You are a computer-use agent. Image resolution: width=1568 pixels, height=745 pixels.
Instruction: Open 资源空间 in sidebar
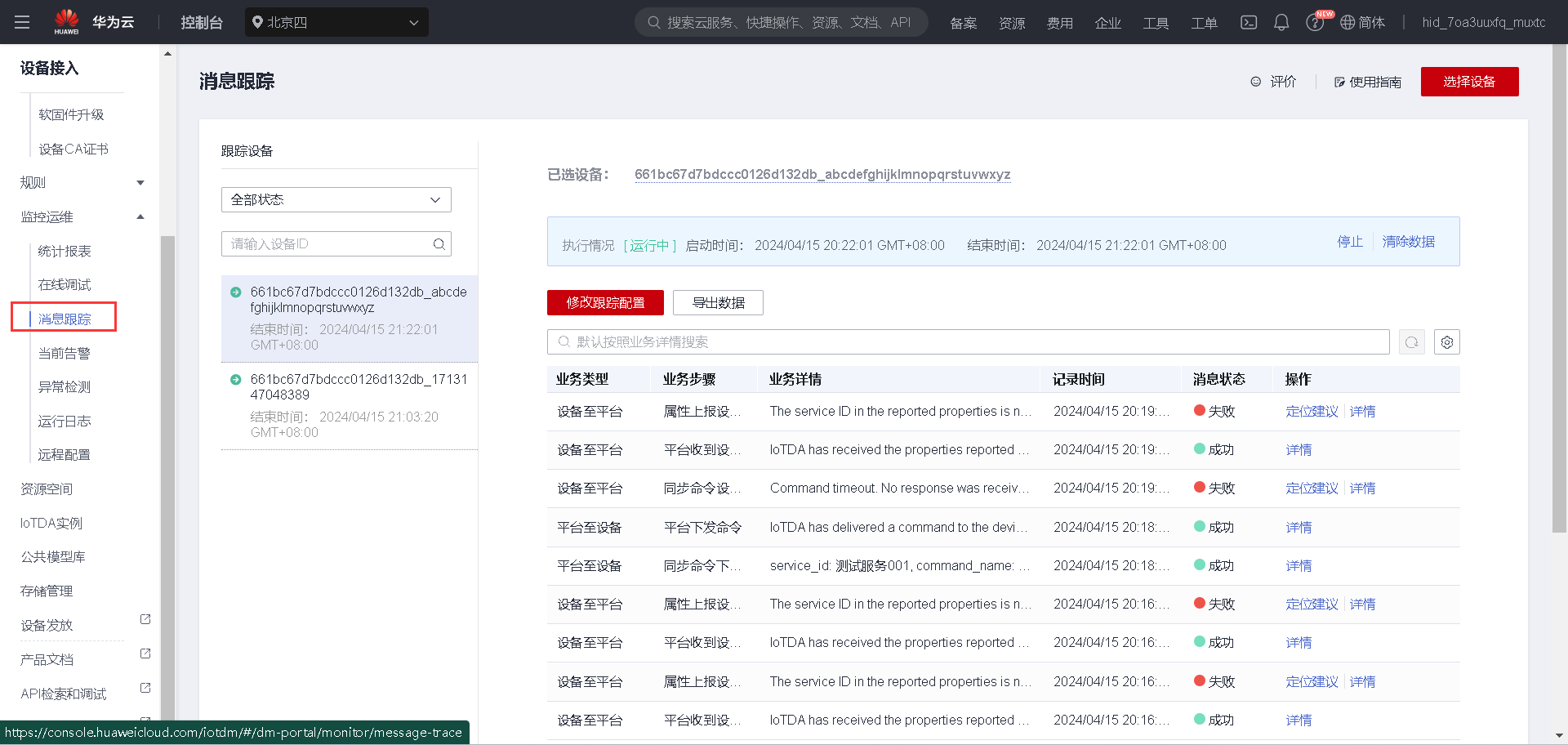pos(47,489)
